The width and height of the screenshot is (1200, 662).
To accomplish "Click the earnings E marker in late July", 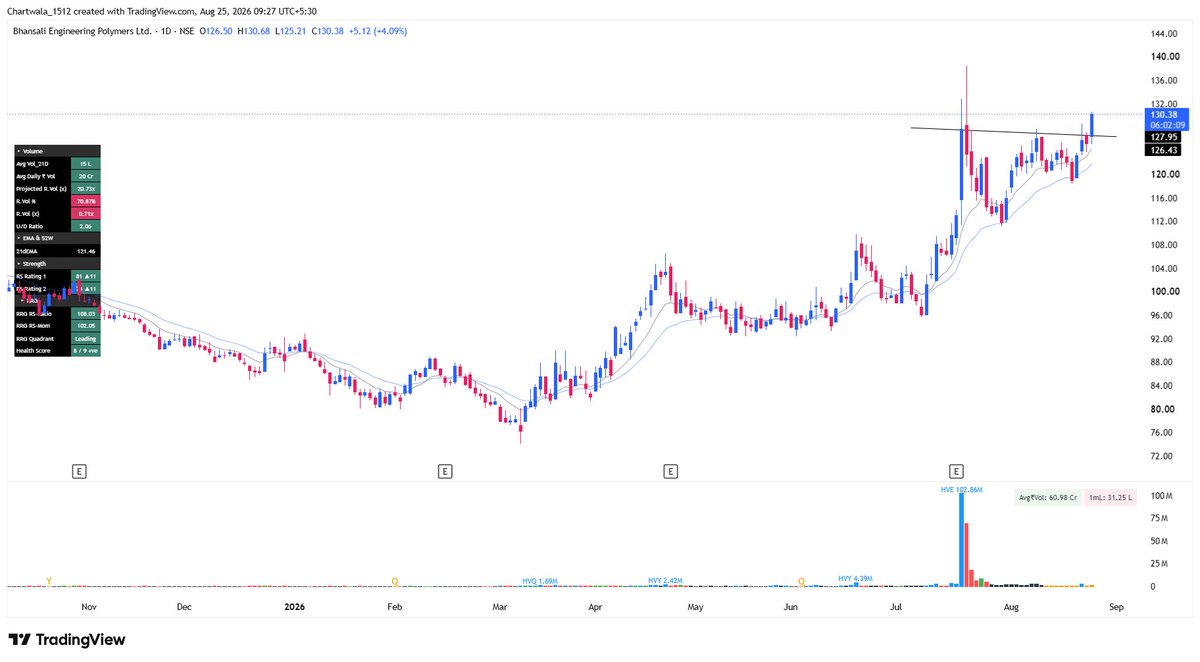I will point(957,470).
